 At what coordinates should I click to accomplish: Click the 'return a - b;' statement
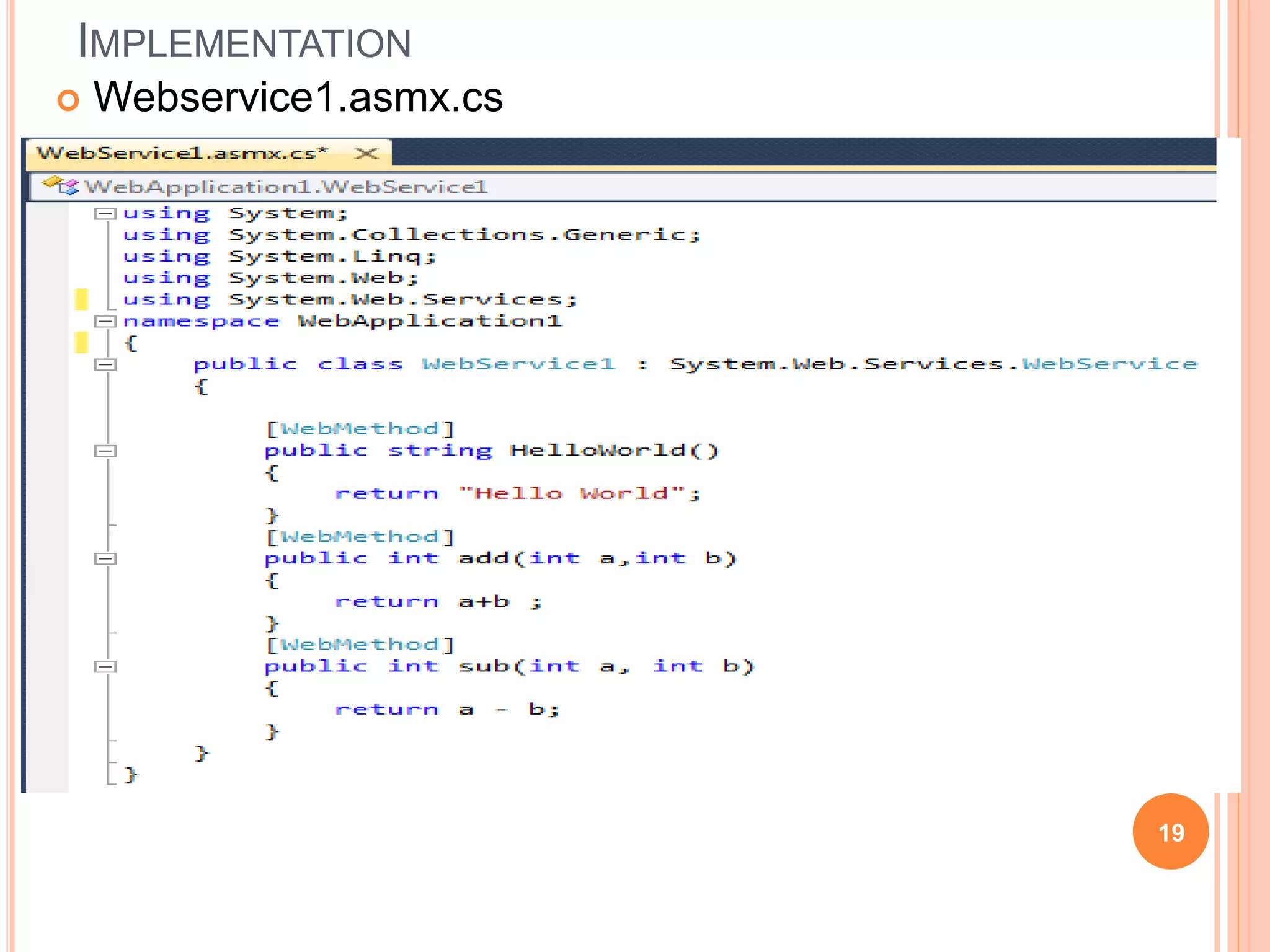pyautogui.click(x=448, y=709)
